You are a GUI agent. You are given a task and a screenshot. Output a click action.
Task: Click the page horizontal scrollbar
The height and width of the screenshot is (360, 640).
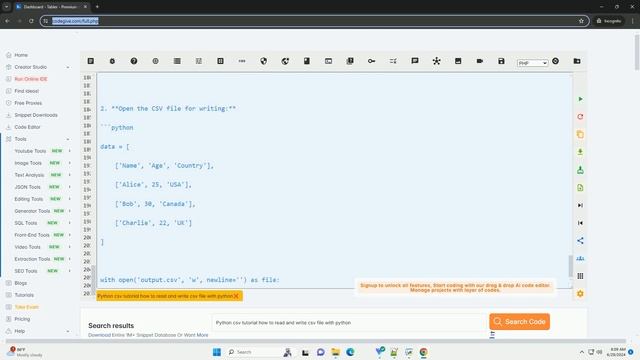click(316, 341)
